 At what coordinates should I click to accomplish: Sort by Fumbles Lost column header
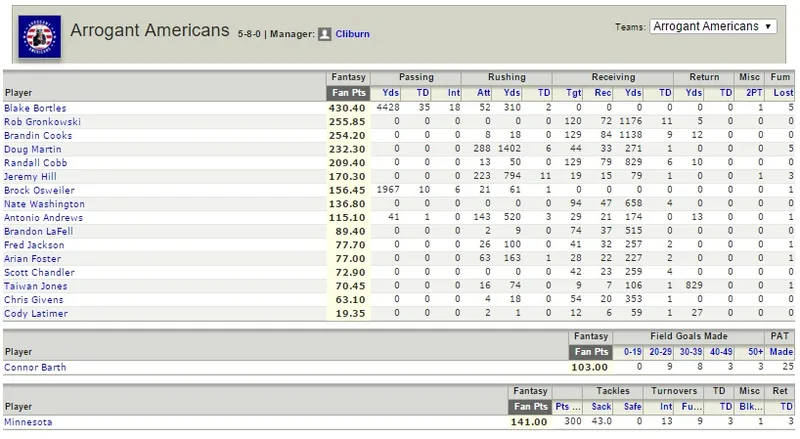783,93
